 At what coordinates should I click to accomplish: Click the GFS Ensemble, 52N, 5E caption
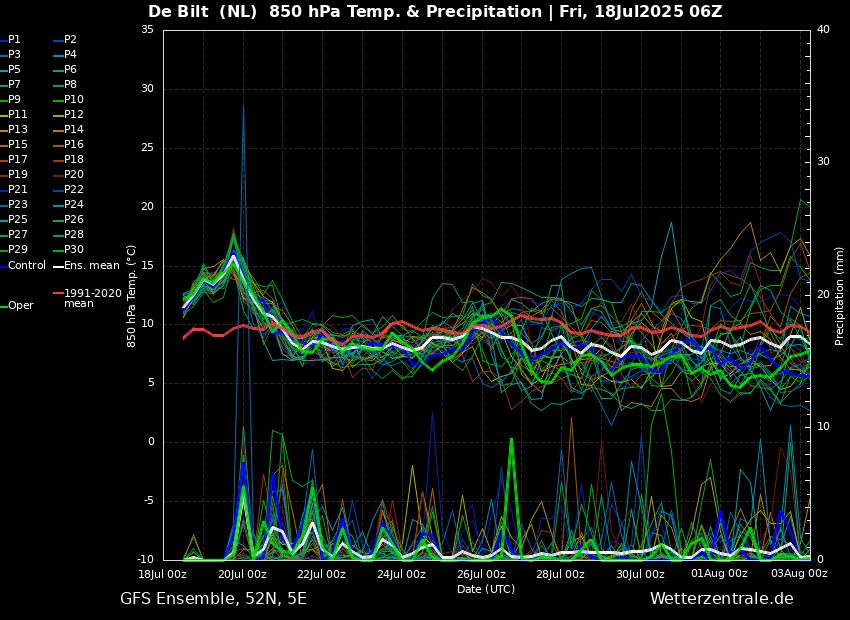tap(213, 599)
